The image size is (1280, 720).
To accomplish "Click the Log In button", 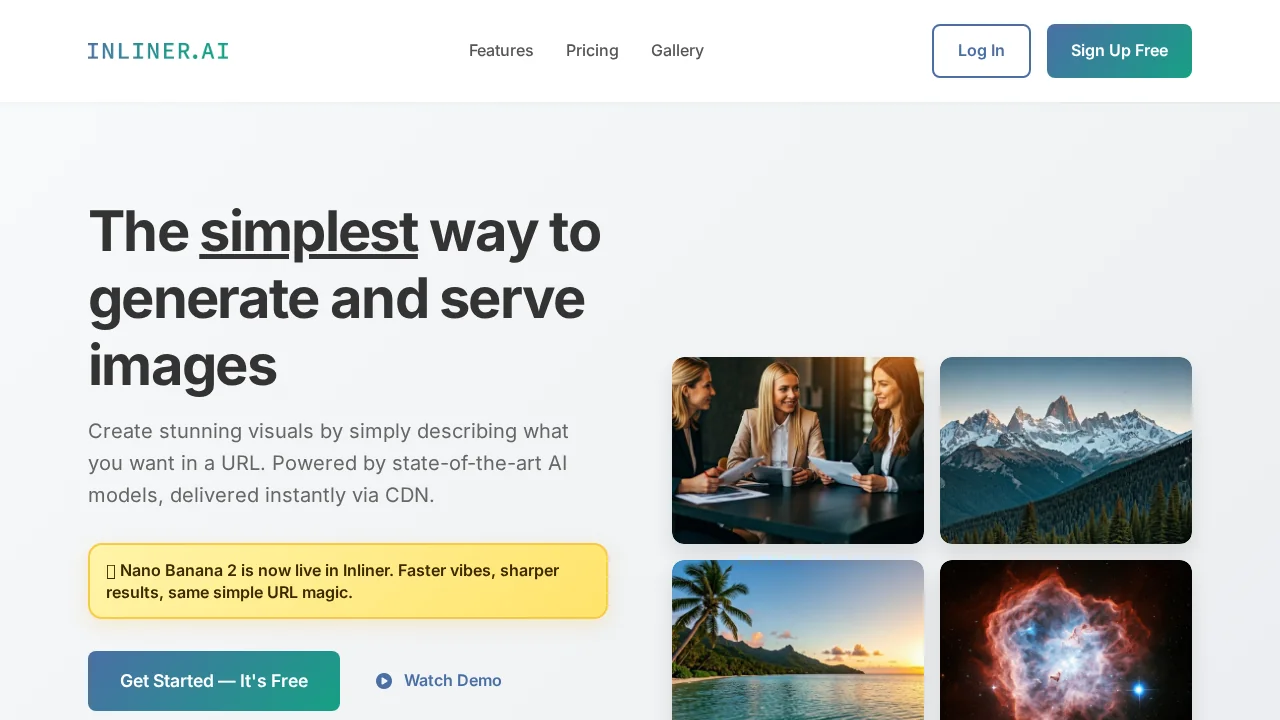I will [x=981, y=51].
